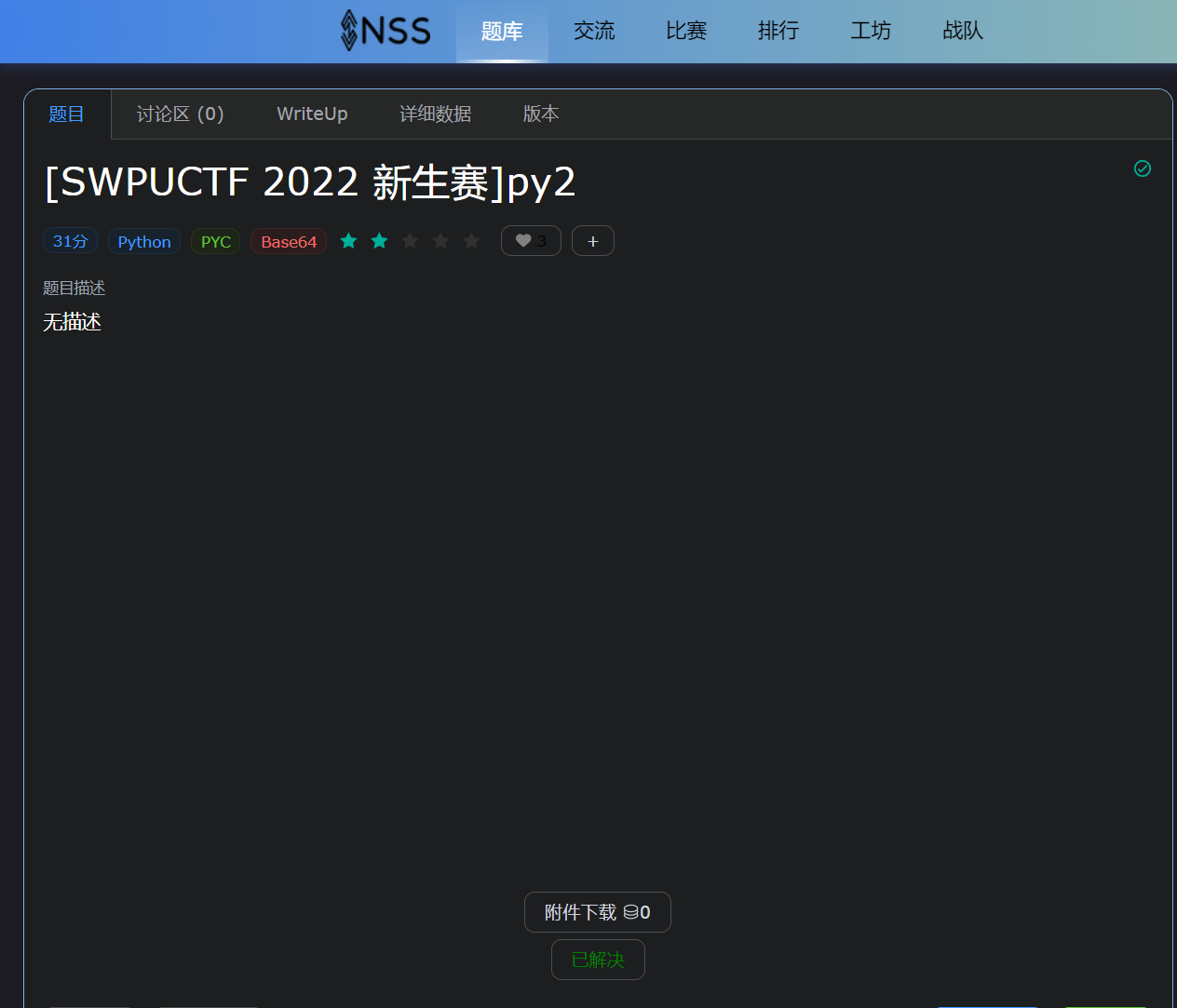Open the 详细数据 tab
This screenshot has height=1008, width=1177.
tap(436, 114)
